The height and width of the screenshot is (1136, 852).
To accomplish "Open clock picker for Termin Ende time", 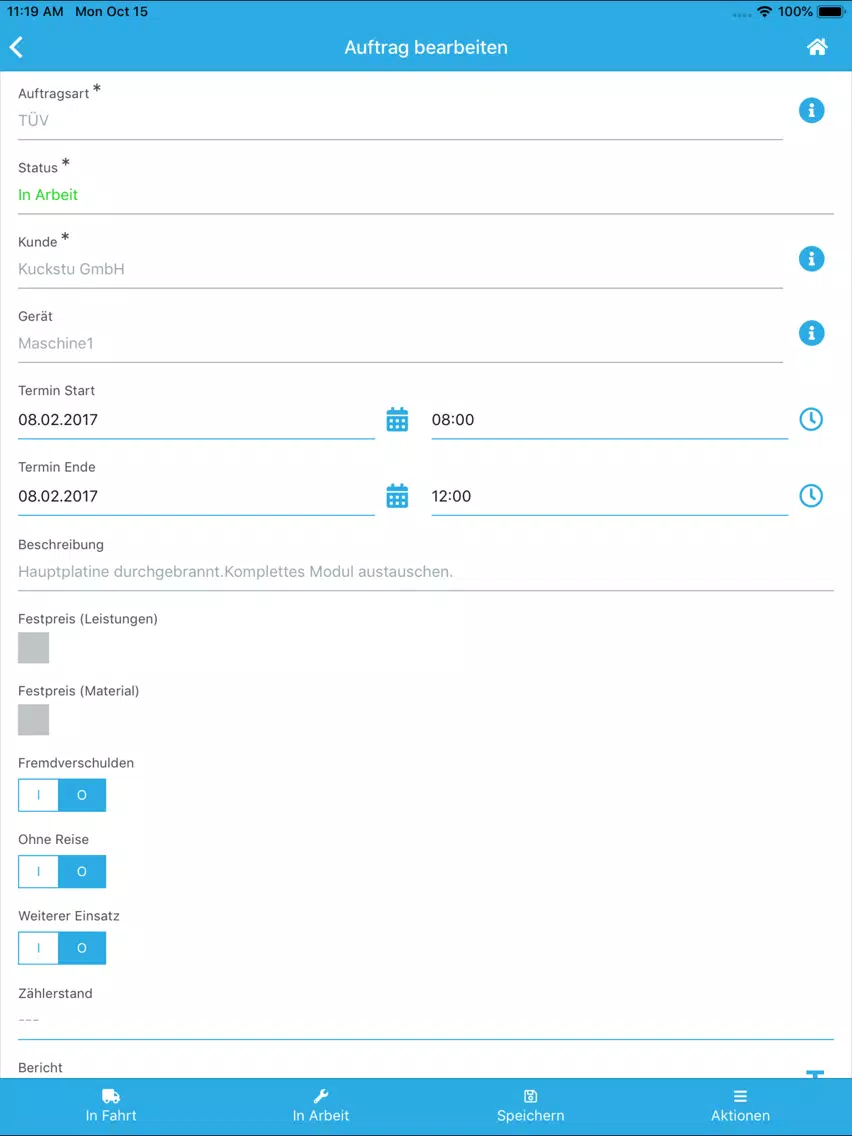I will [x=811, y=496].
